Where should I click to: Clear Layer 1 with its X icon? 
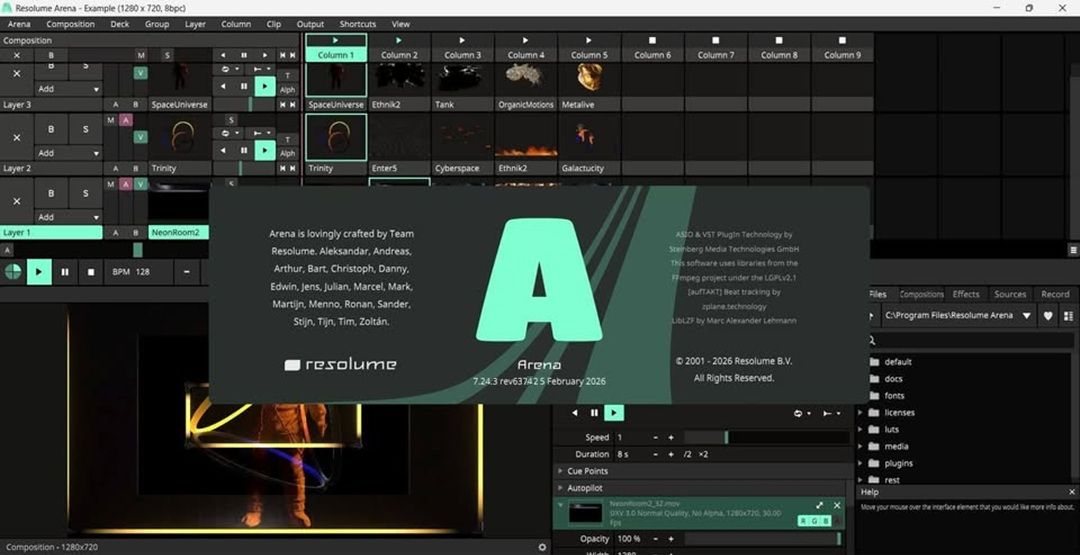(17, 201)
